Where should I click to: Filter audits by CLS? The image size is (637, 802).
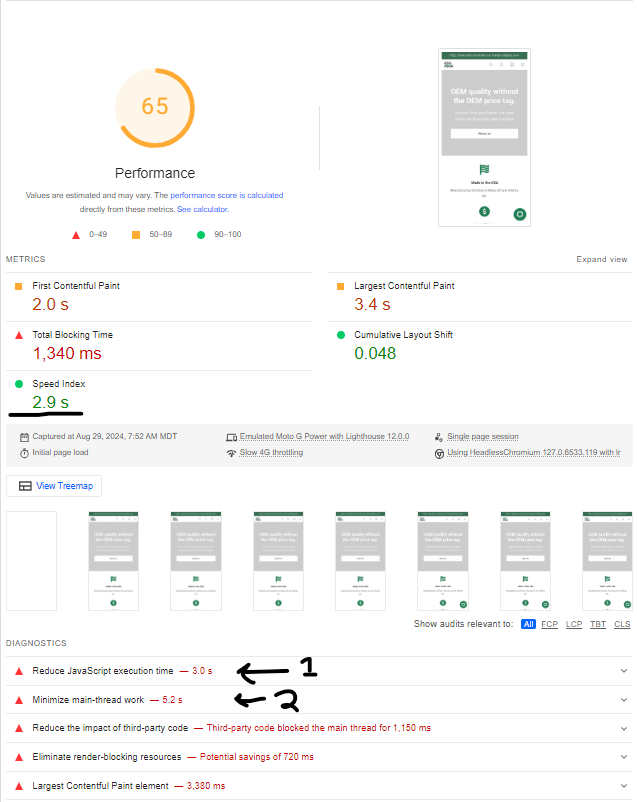coord(622,624)
